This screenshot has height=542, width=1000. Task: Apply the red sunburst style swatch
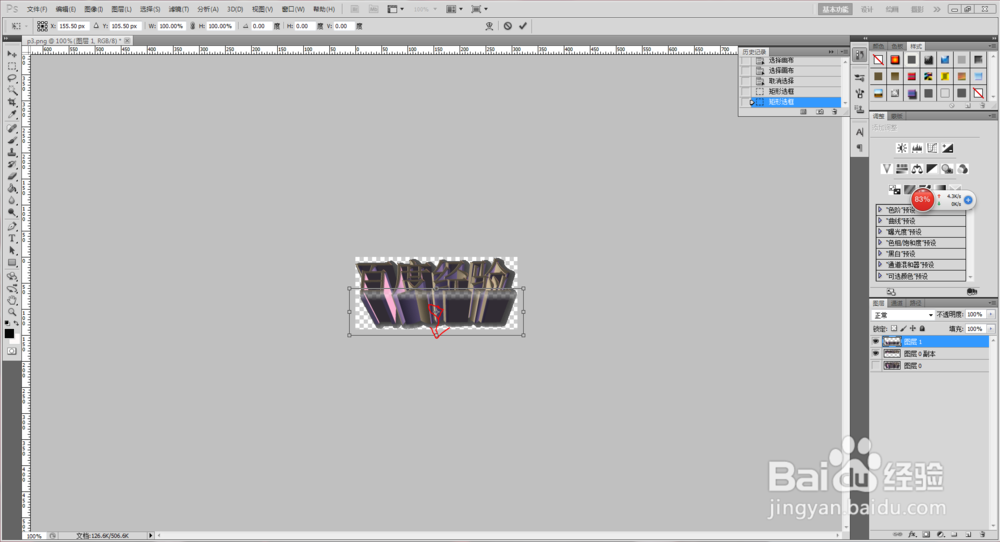coord(895,60)
